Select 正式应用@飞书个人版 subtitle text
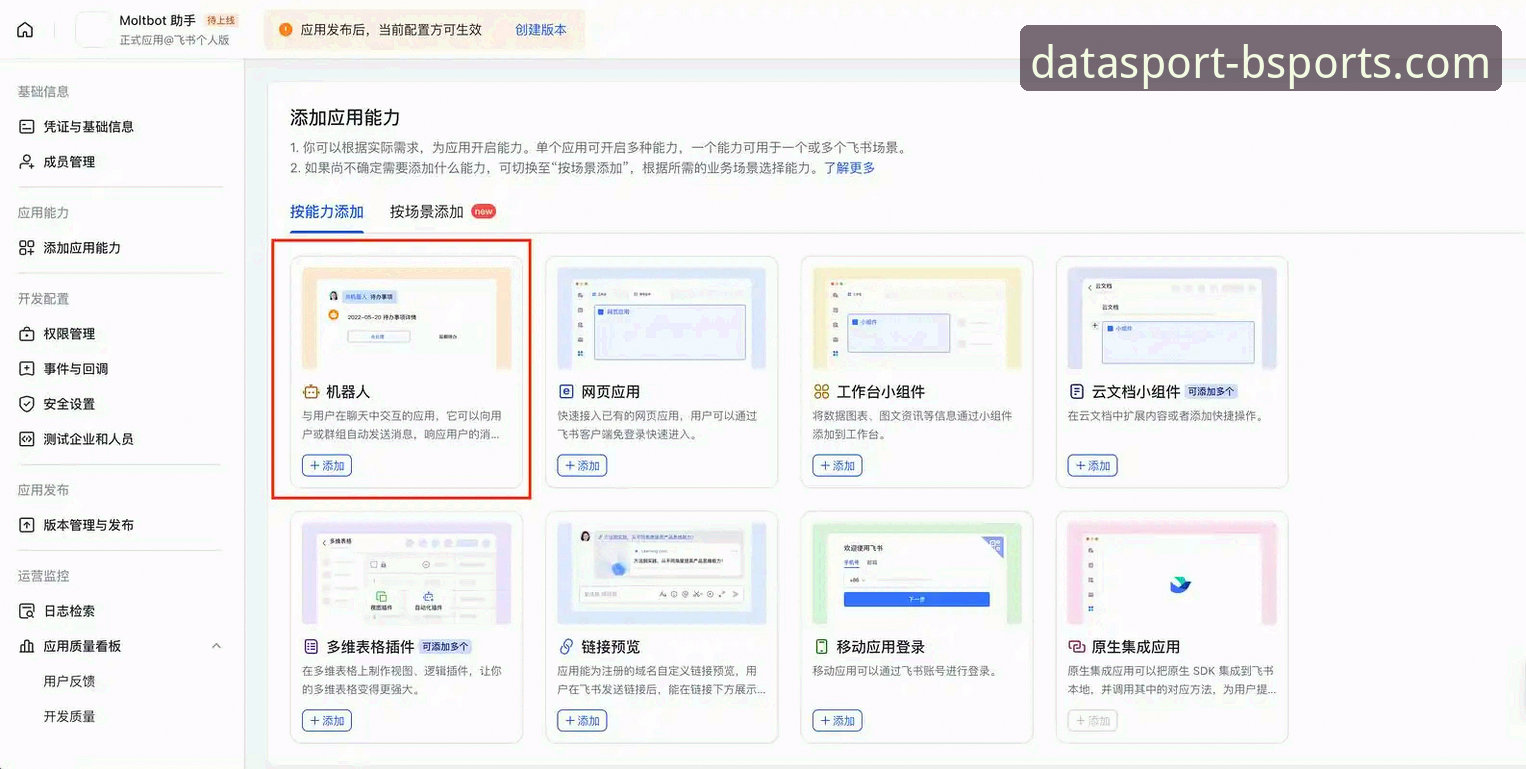 [x=174, y=40]
